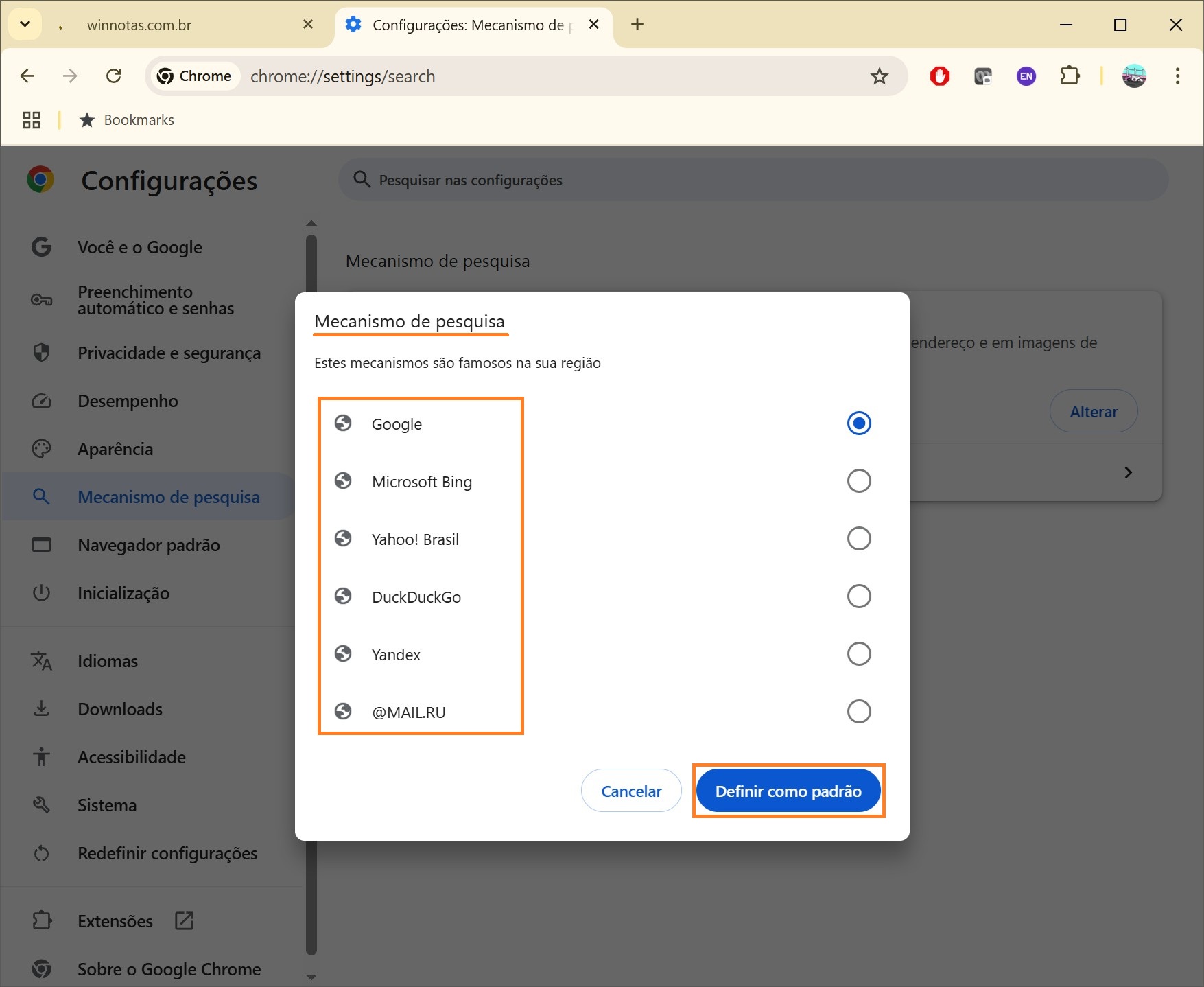Click the tab search dropdown arrow

point(25,25)
